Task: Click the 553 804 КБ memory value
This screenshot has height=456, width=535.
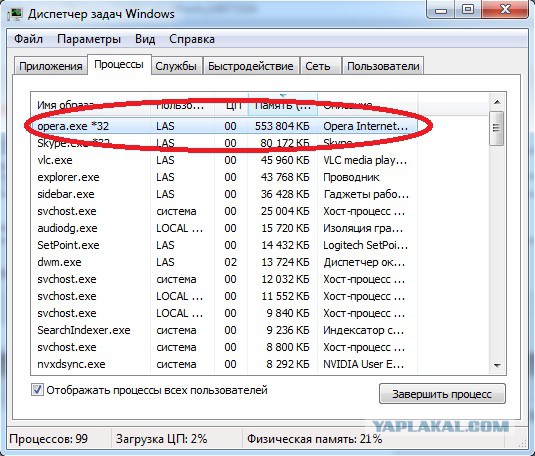Action: (x=282, y=126)
